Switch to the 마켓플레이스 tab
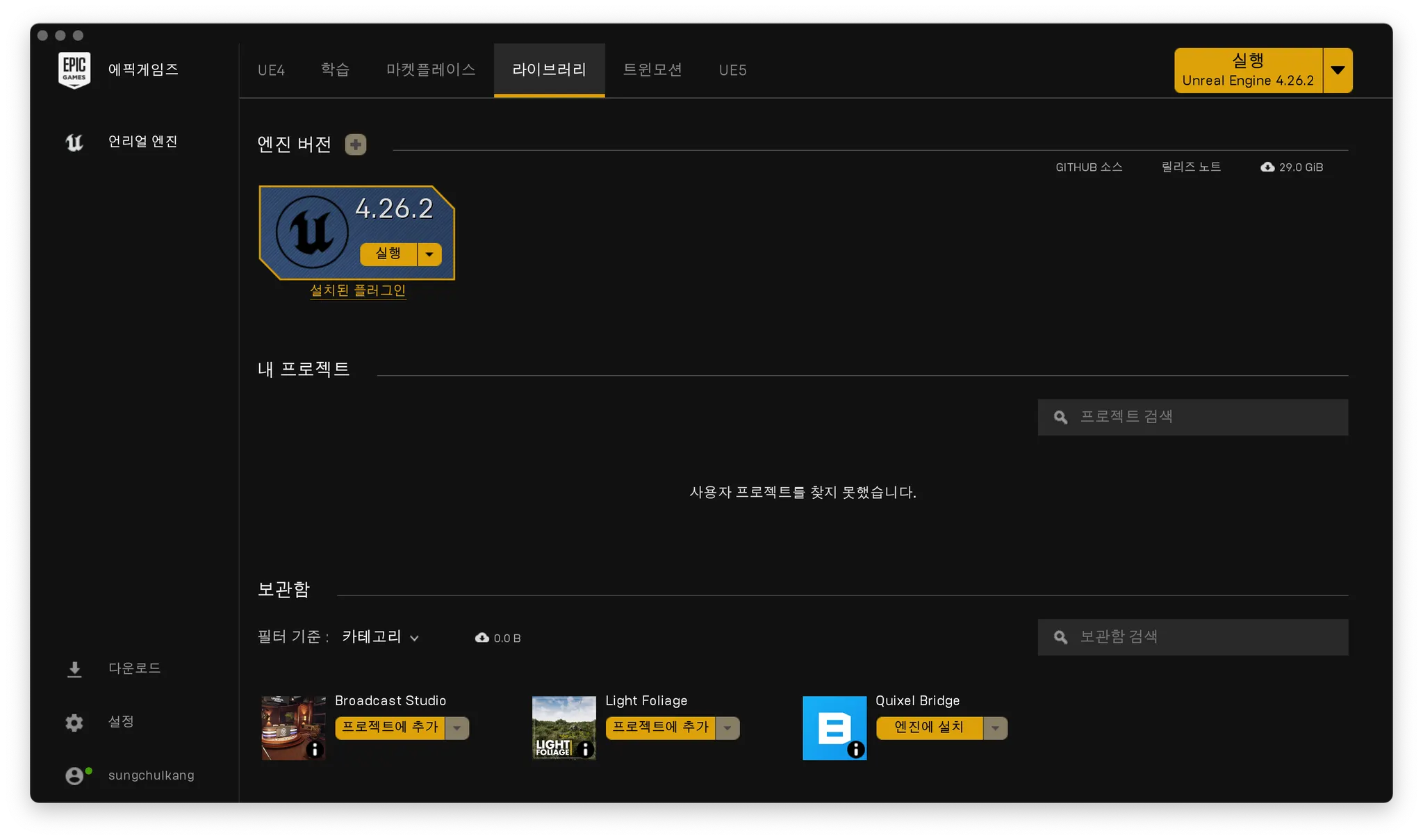Image resolution: width=1423 pixels, height=840 pixels. point(431,70)
